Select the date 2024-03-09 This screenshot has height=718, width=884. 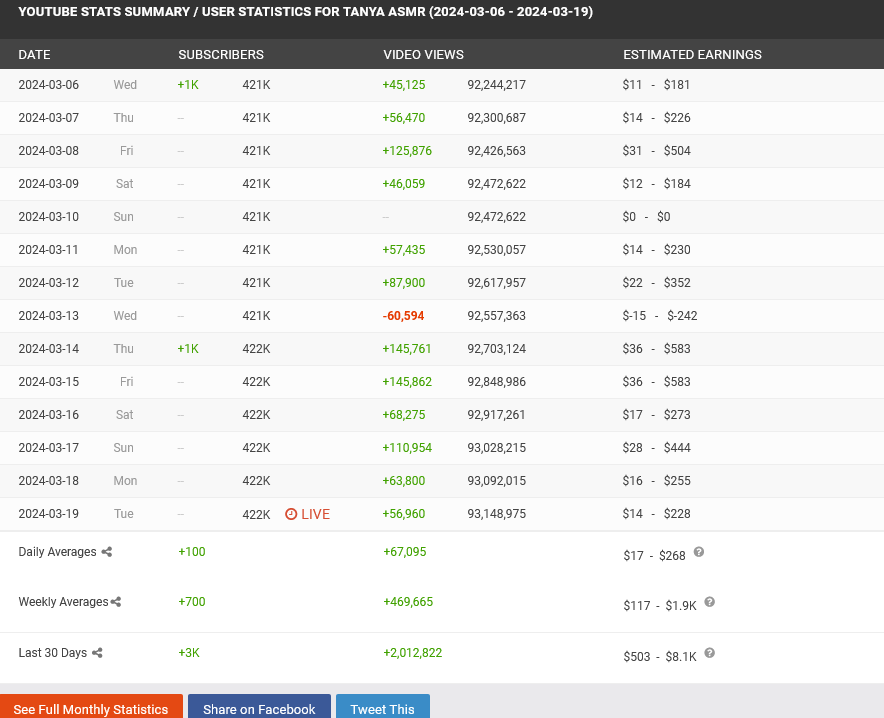click(48, 184)
